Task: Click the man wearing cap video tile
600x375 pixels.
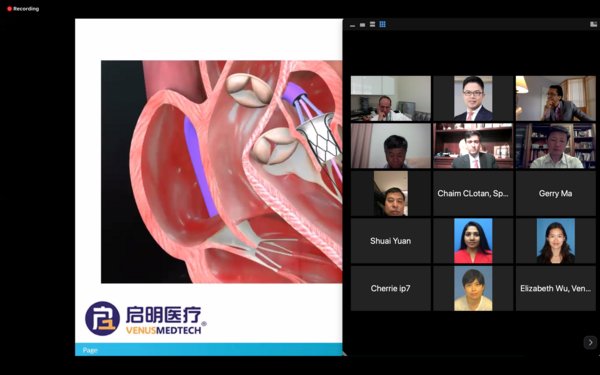Action: coord(556,146)
